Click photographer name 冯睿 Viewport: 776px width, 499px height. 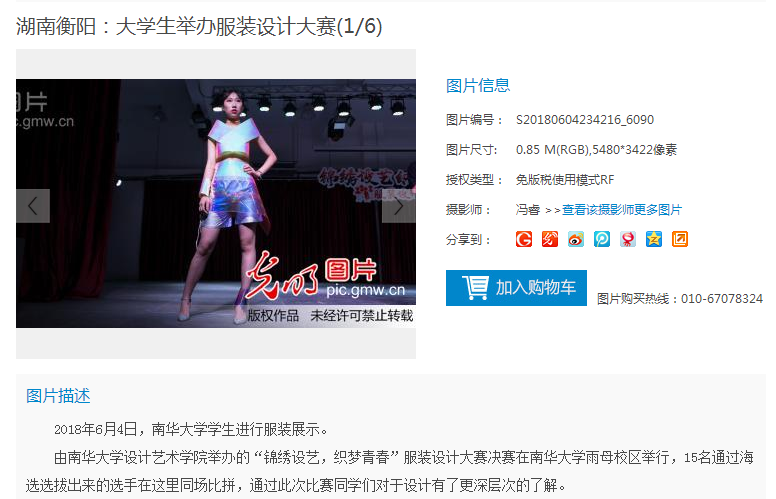528,210
